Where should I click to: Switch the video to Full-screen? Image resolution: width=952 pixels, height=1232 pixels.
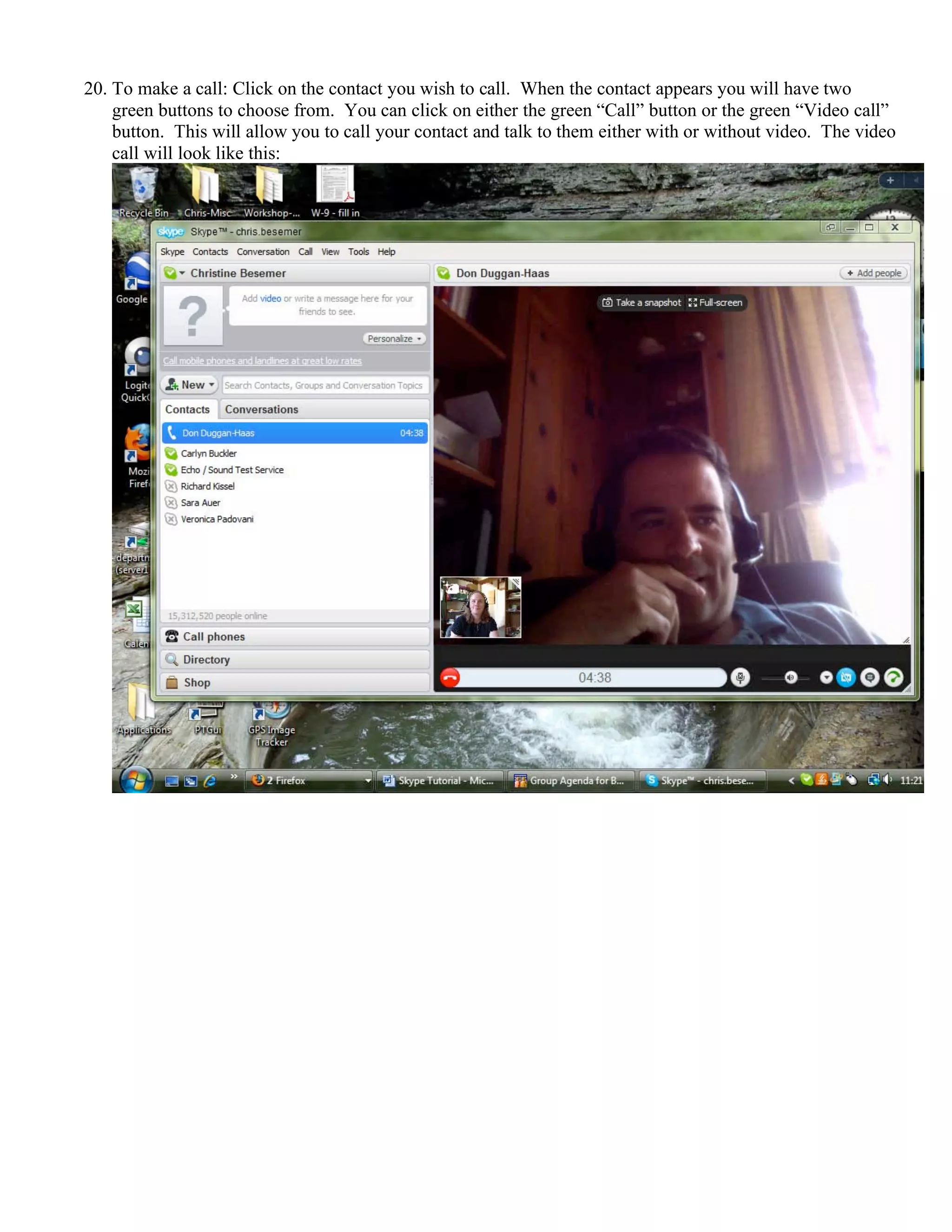pyautogui.click(x=715, y=303)
